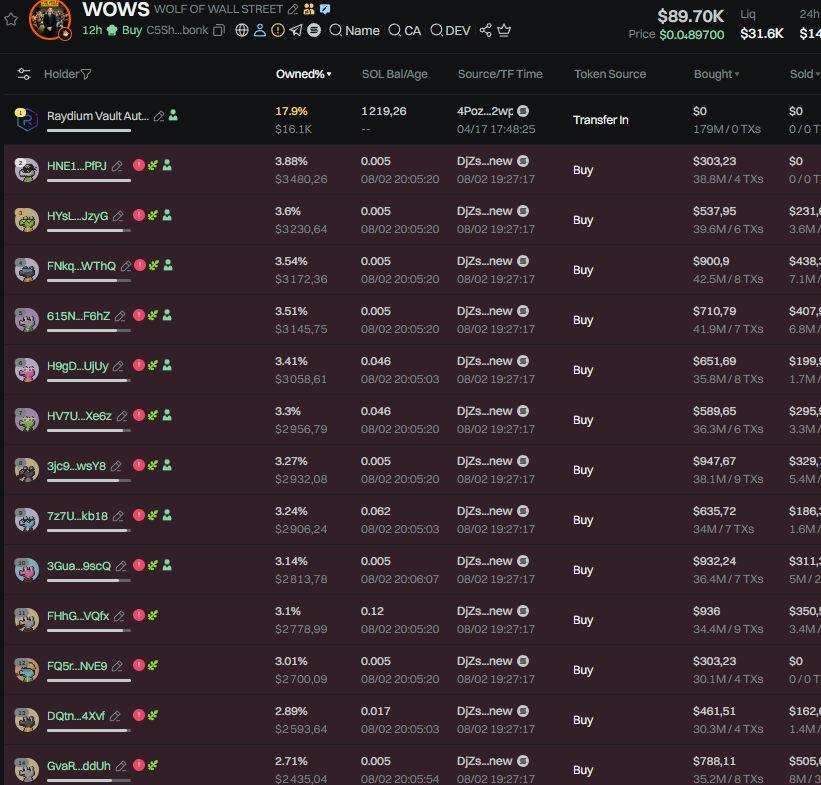
Task: Search by DEV address
Action: [x=450, y=30]
